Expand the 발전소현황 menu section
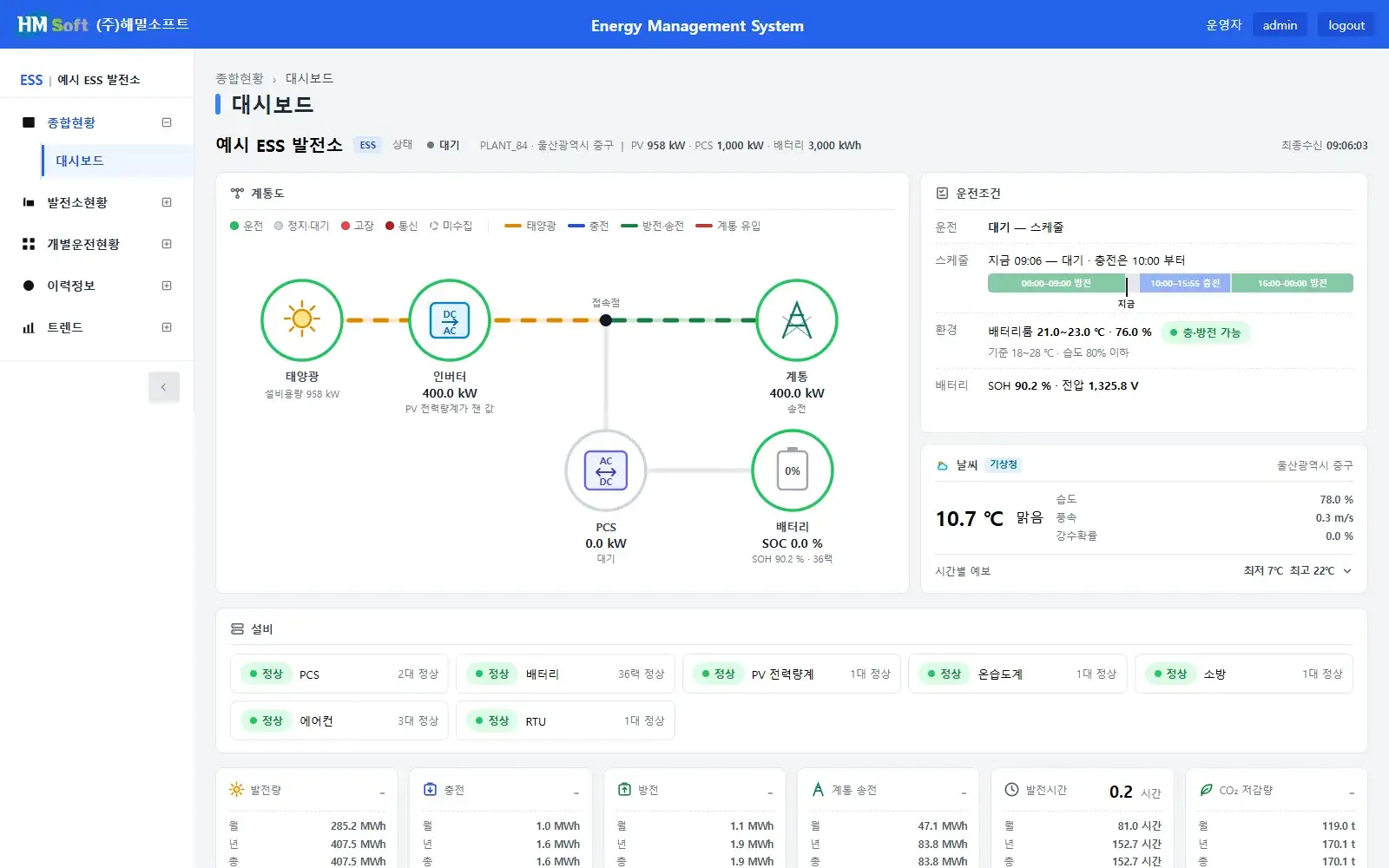This screenshot has width=1389, height=868. (x=167, y=202)
